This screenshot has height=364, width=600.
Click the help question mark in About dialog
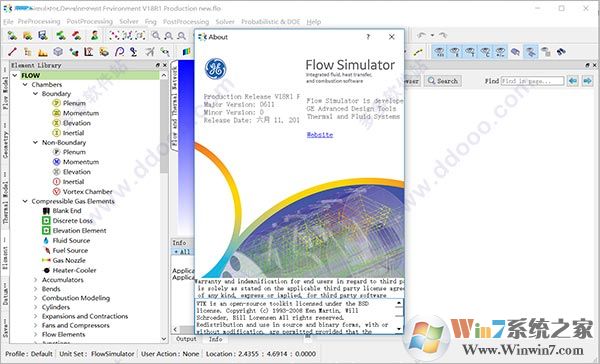tap(368, 37)
